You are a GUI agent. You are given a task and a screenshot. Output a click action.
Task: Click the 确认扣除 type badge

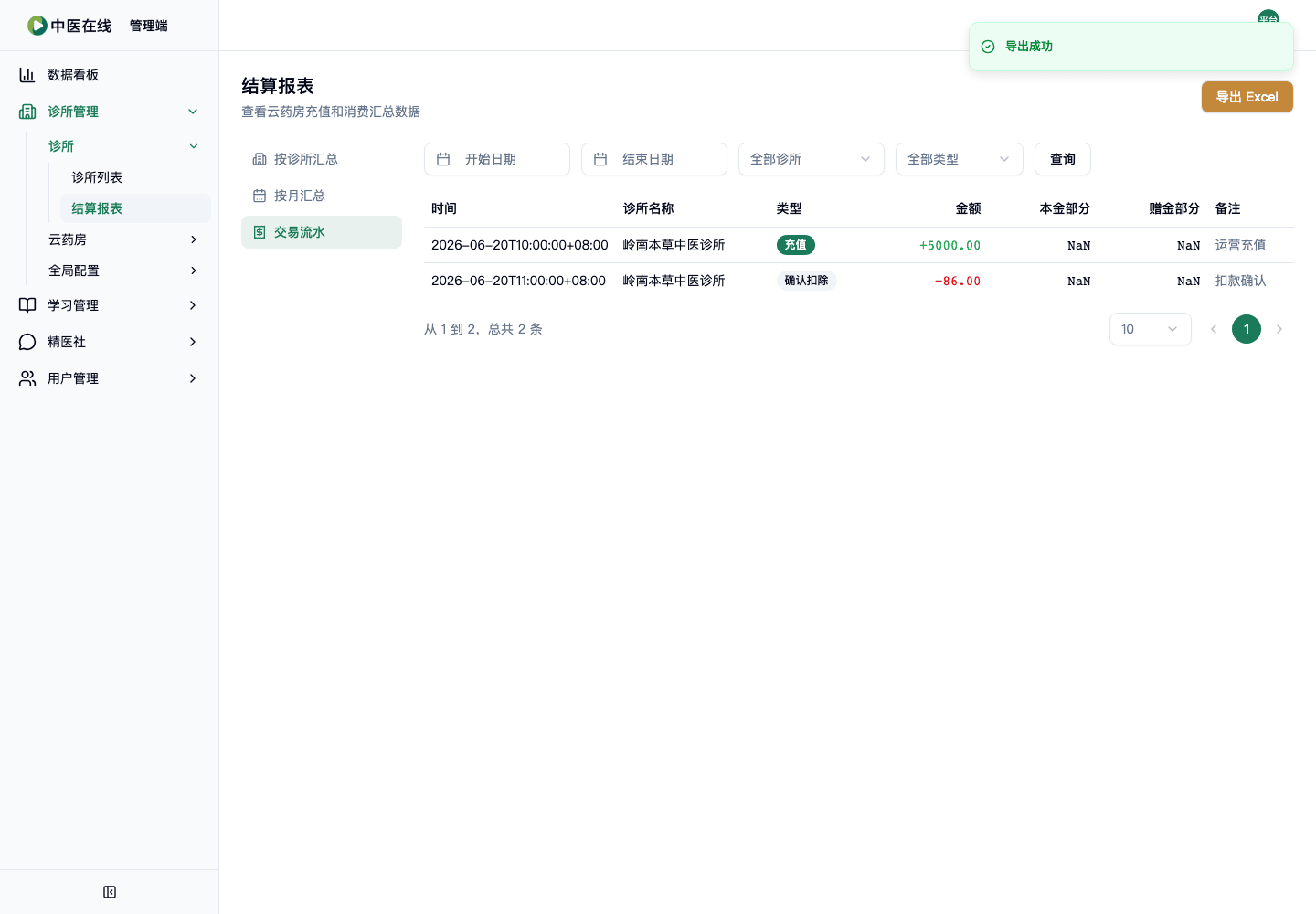[807, 281]
